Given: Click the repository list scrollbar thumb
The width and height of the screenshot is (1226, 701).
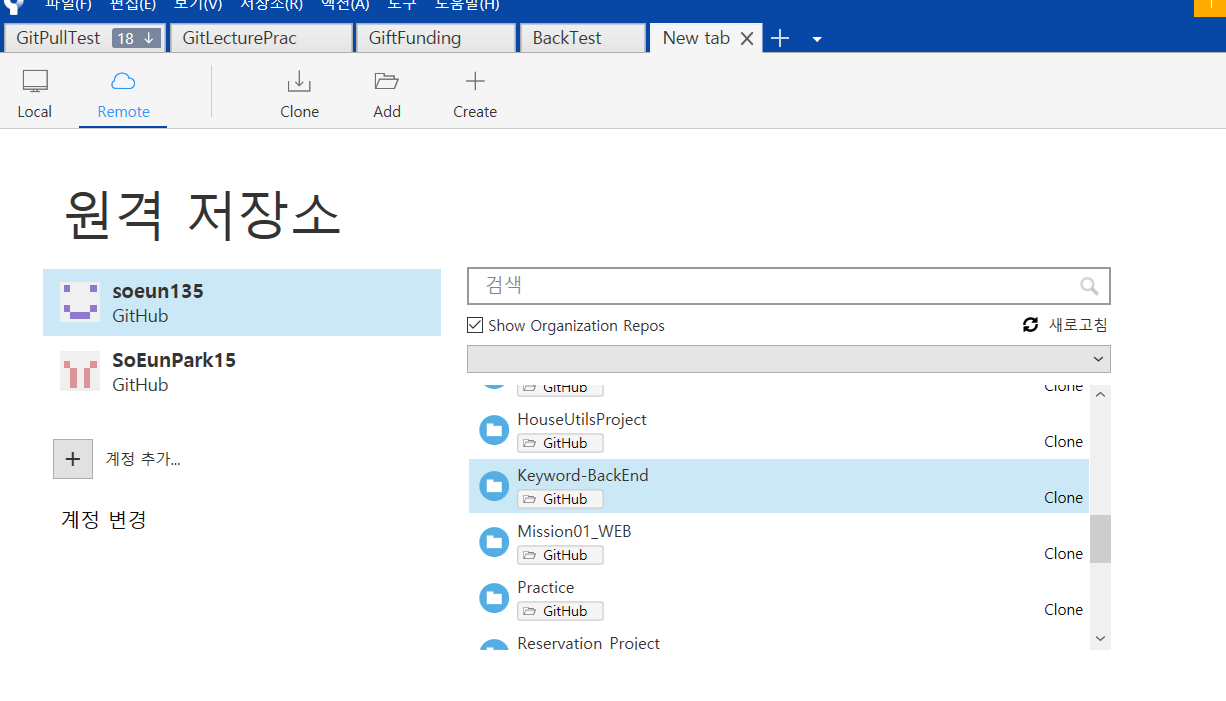Looking at the screenshot, I should tap(1100, 539).
